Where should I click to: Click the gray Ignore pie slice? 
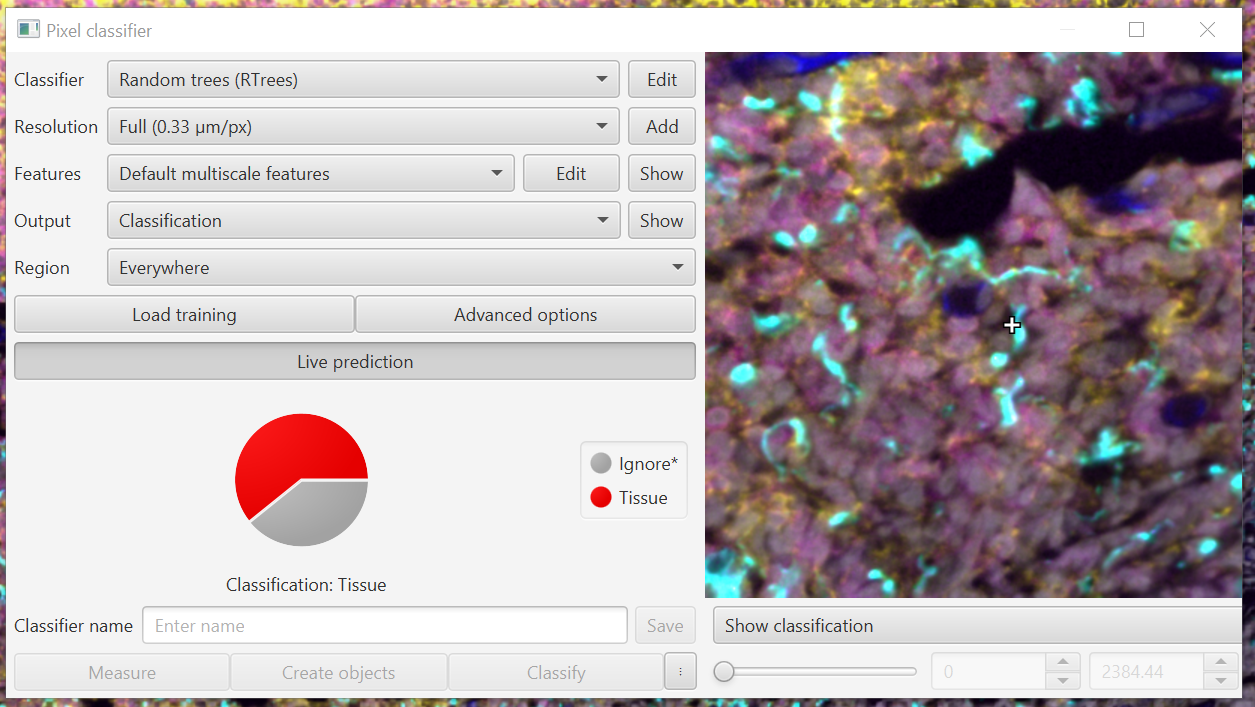point(315,515)
